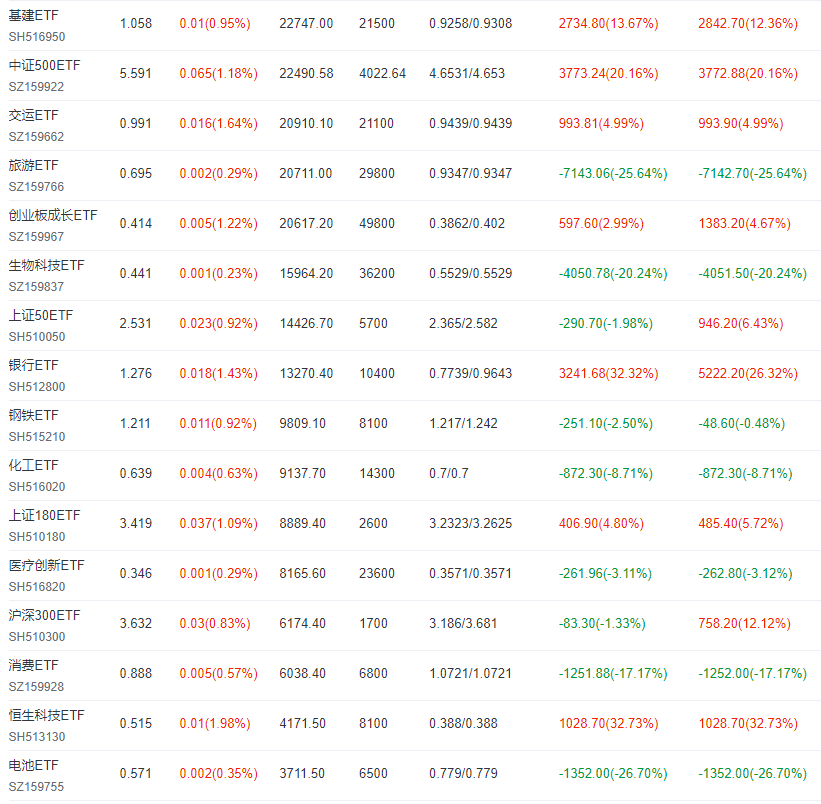The image size is (821, 804).
Task: Click the 化工ETF fund name
Action: coord(34,465)
